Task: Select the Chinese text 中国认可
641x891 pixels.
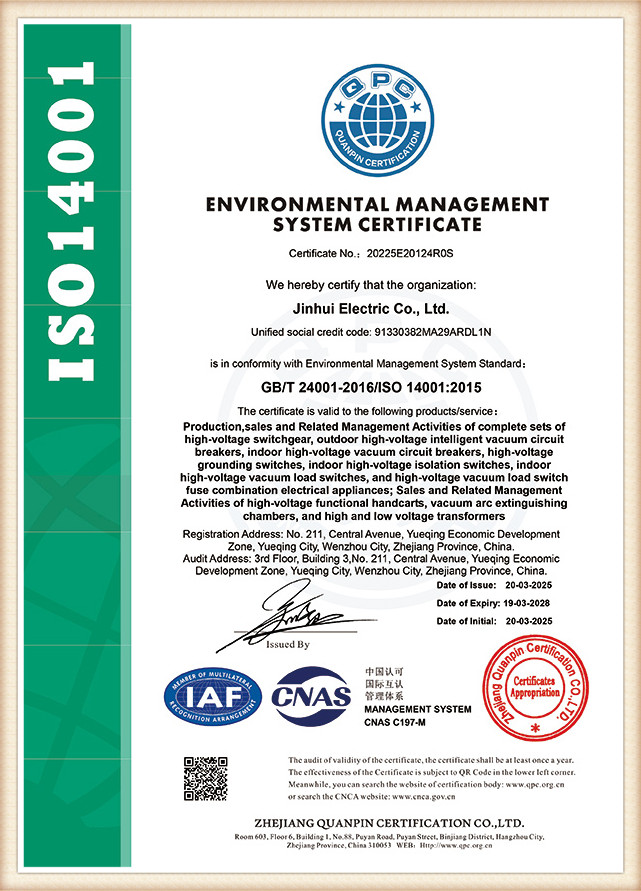Action: pyautogui.click(x=384, y=672)
